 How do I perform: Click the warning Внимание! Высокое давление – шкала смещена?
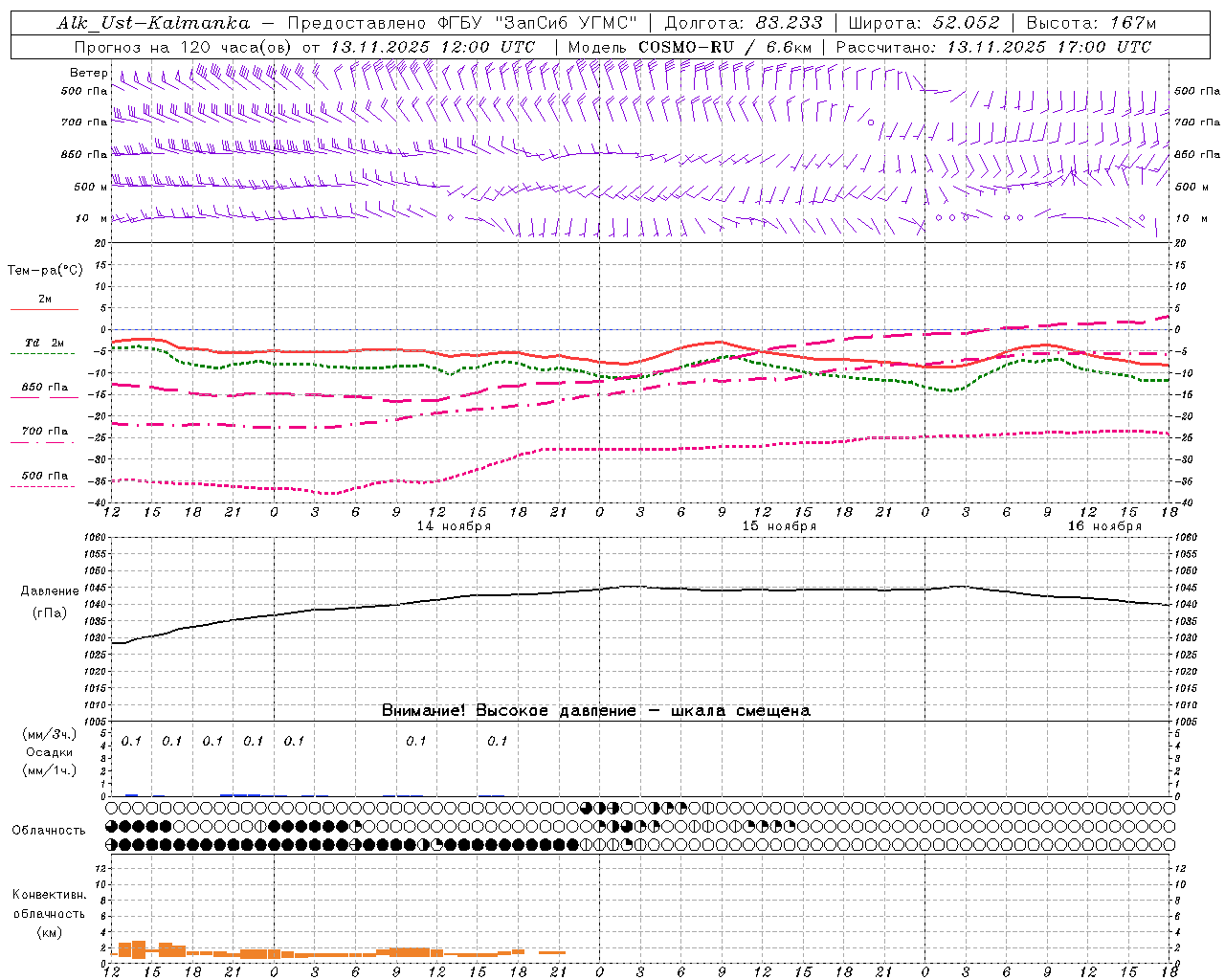596,711
